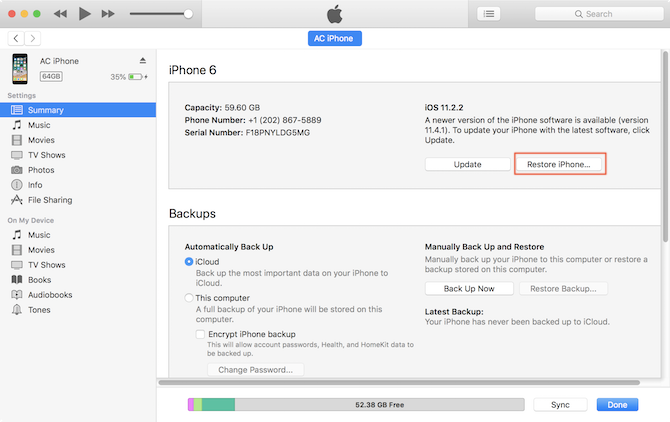Screen dimensions: 670x422
Task: Click the Sync button
Action: pos(560,404)
